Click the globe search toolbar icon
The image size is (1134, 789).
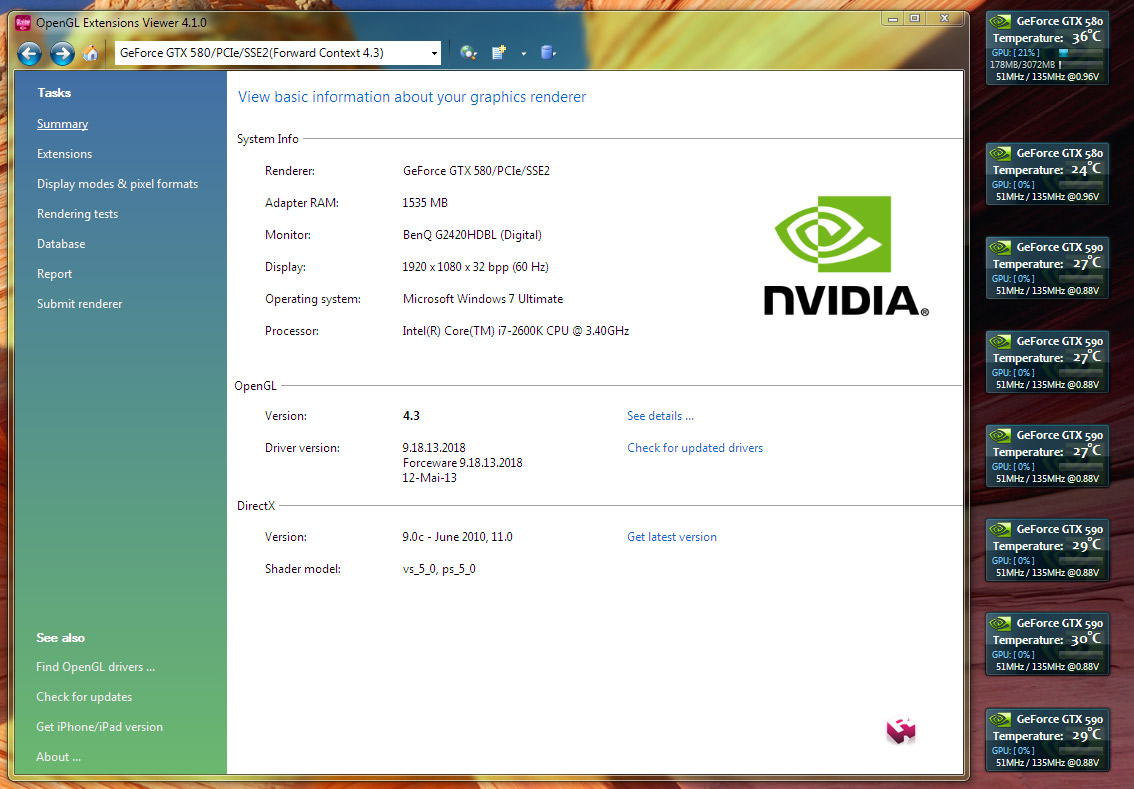tap(468, 52)
